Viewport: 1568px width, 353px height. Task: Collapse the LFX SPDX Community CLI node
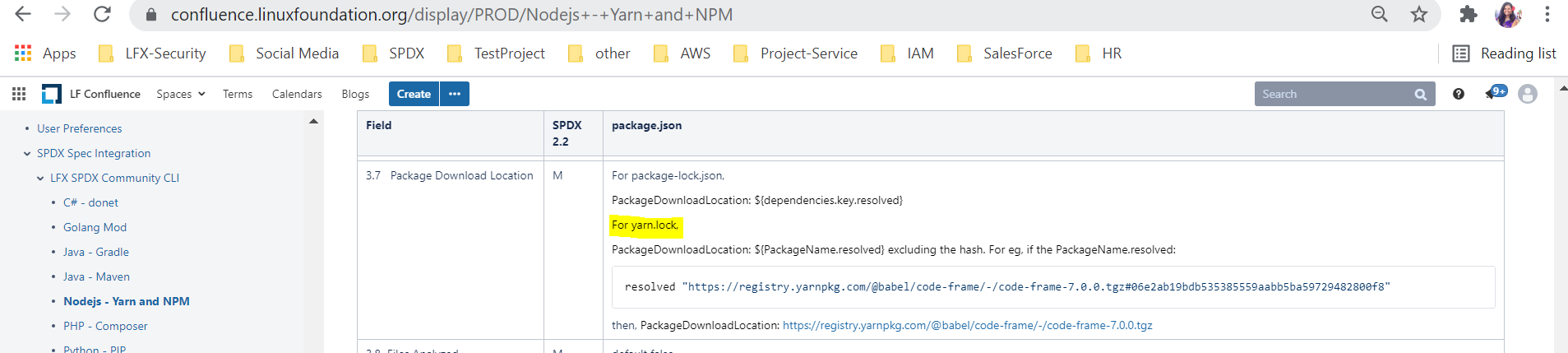40,178
